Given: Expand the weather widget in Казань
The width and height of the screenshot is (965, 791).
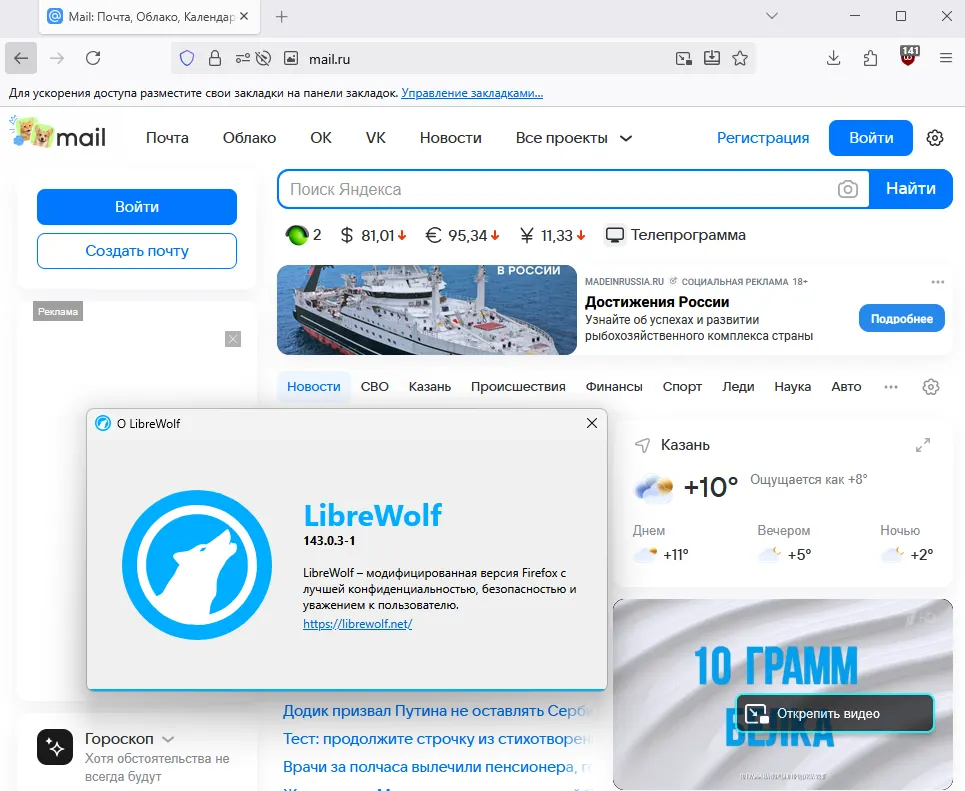Looking at the screenshot, I should coord(923,445).
